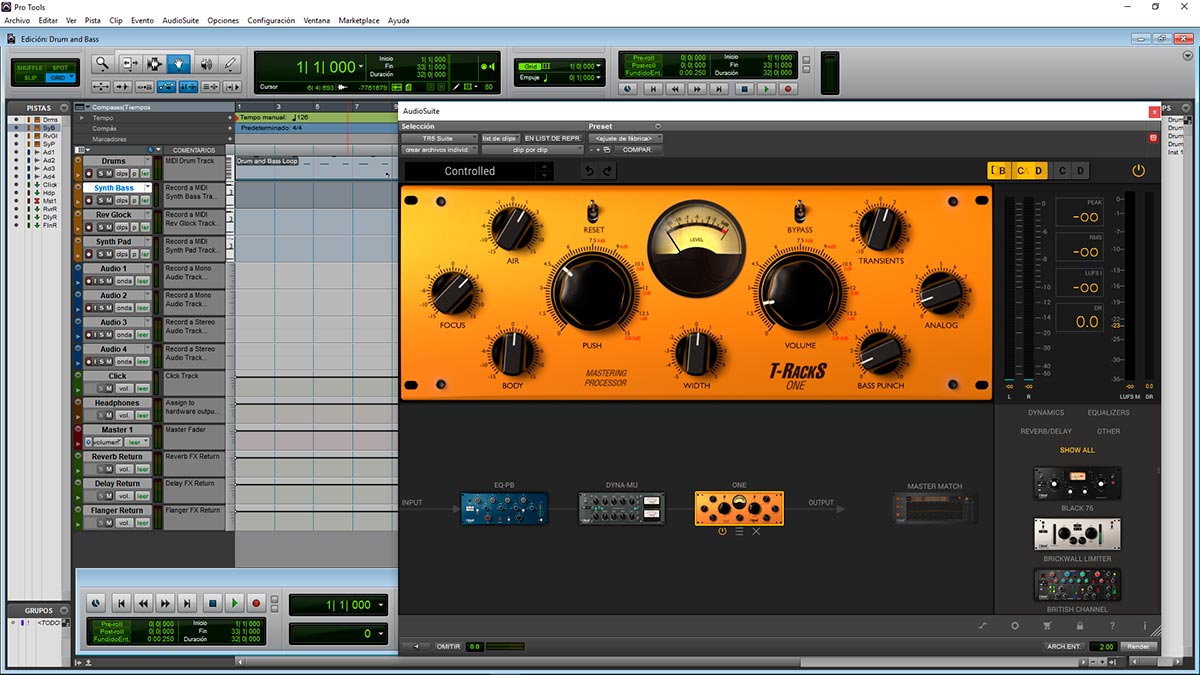Show the EQUALIZERS processor category
This screenshot has height=675, width=1200.
(1108, 412)
